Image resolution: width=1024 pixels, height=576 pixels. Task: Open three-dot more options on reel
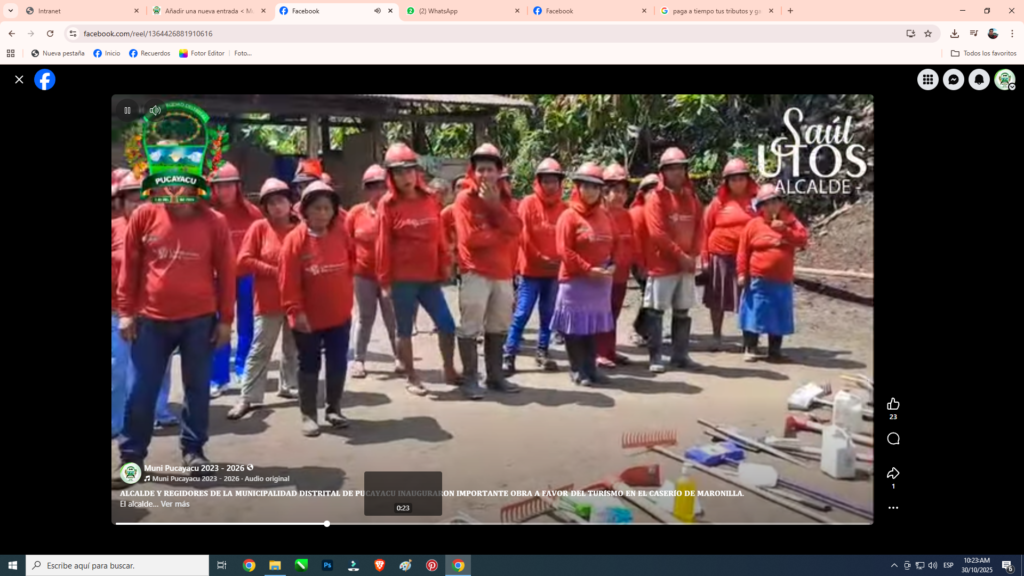click(x=893, y=508)
